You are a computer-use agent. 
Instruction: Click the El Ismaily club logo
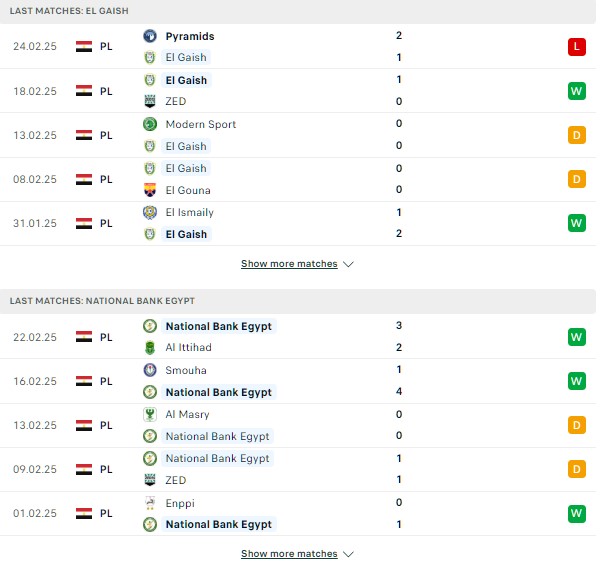click(150, 212)
